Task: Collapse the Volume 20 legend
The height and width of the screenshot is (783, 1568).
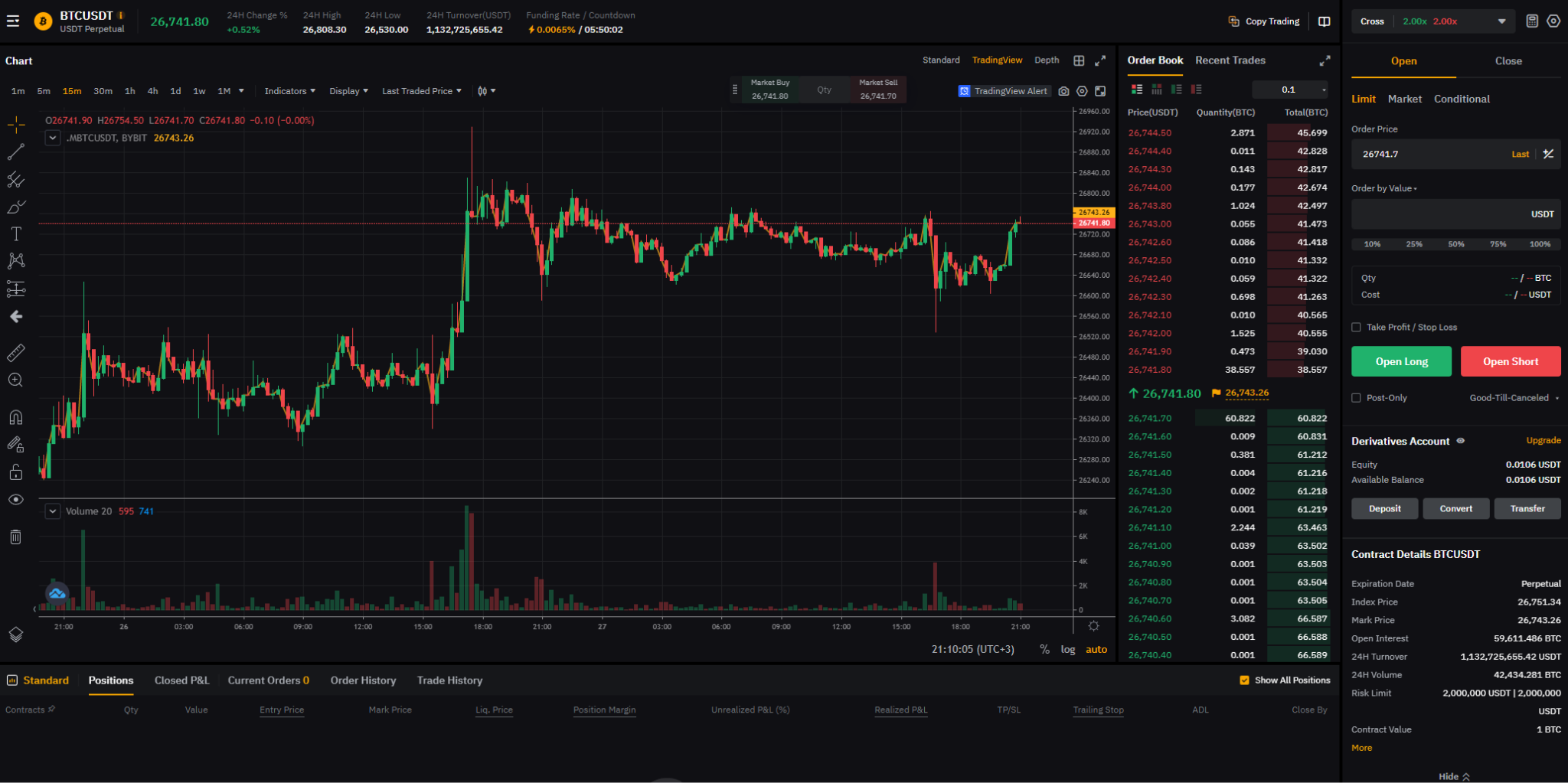Action: coord(52,511)
